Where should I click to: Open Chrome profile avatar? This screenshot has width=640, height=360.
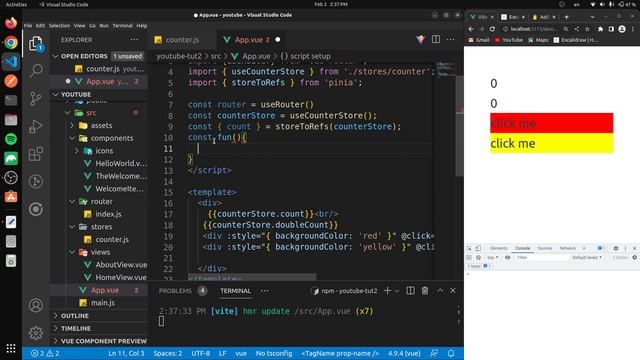click(622, 29)
